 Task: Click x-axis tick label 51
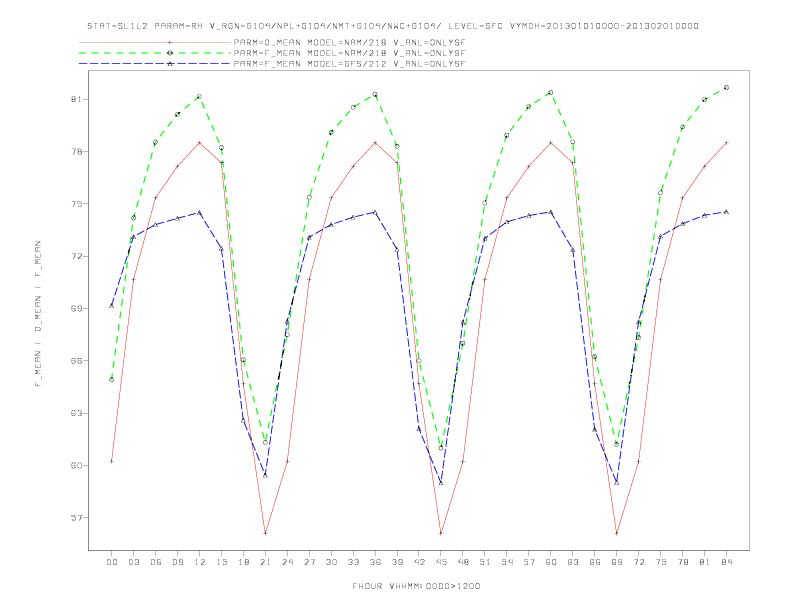(x=485, y=562)
